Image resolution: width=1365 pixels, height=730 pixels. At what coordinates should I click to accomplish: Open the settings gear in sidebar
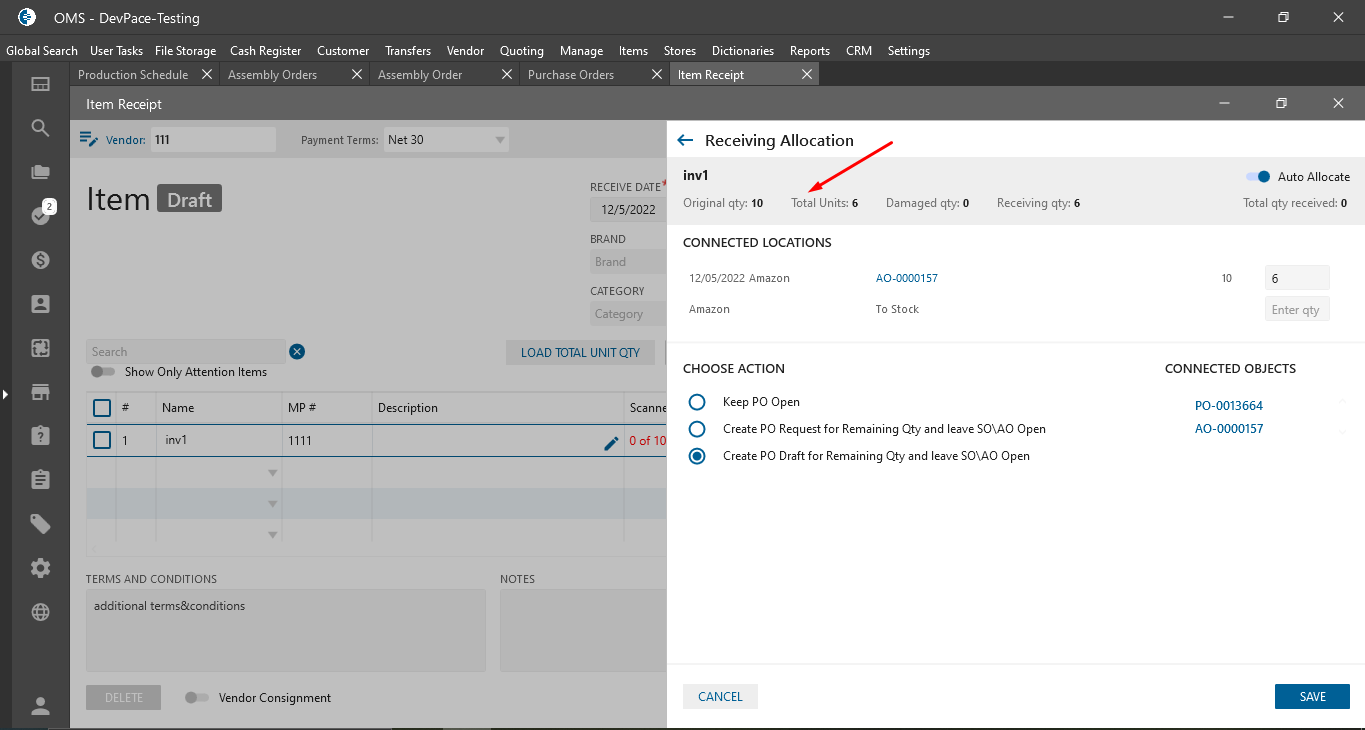point(40,568)
